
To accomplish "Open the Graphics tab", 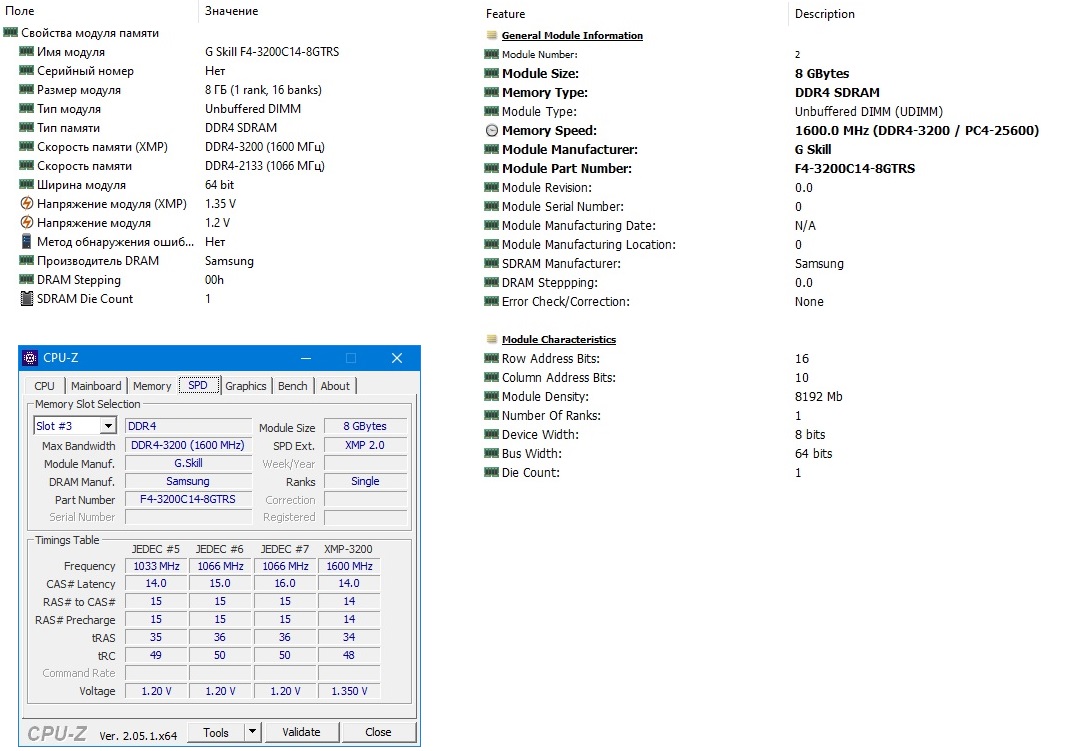I will pos(246,386).
